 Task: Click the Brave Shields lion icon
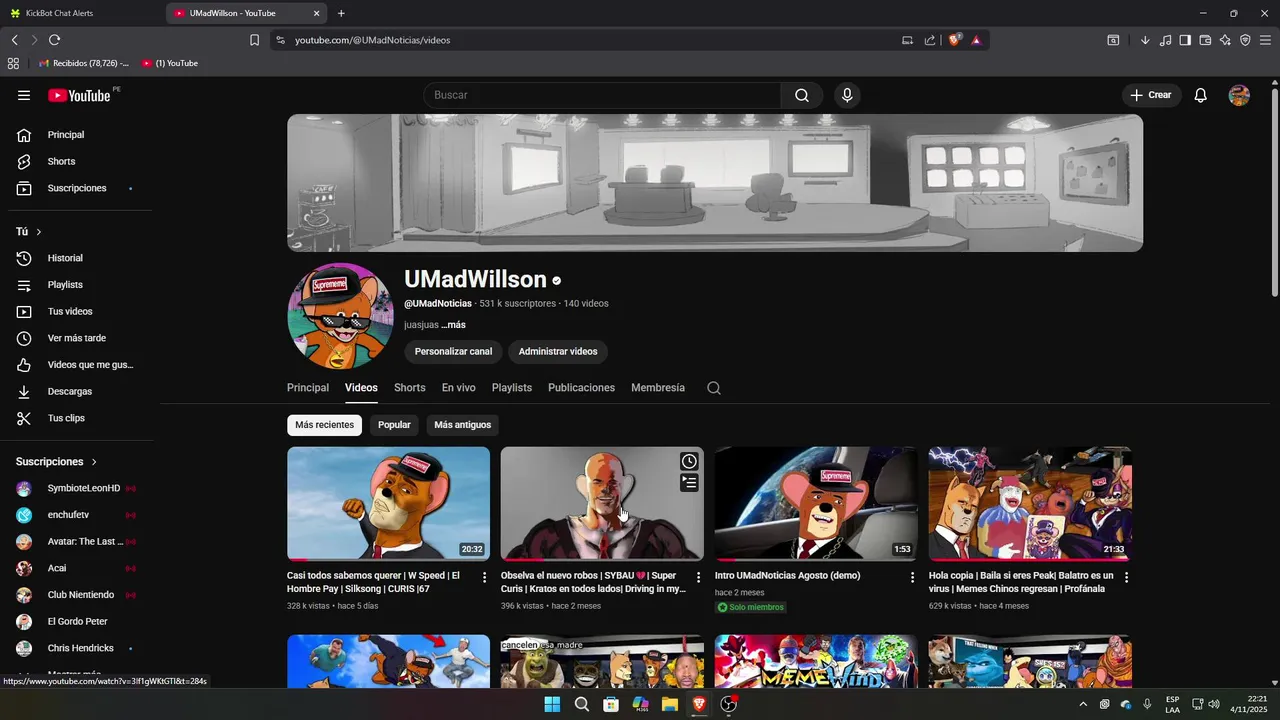pyautogui.click(x=955, y=40)
